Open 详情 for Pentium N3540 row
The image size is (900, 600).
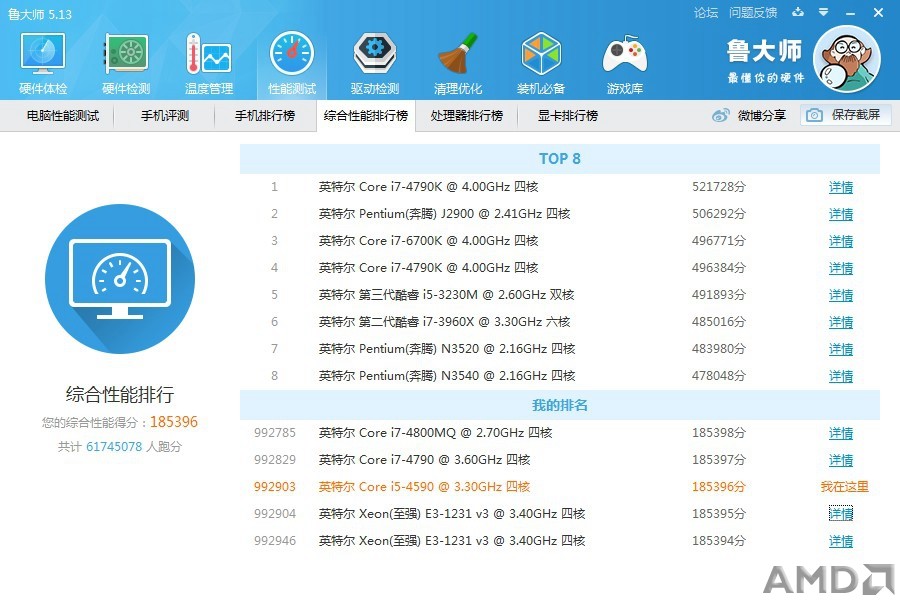[841, 376]
